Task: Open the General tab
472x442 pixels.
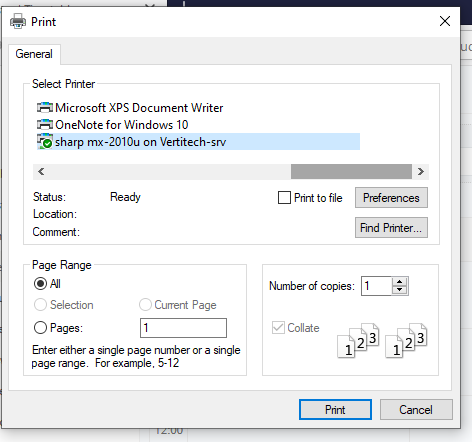Action: point(34,54)
